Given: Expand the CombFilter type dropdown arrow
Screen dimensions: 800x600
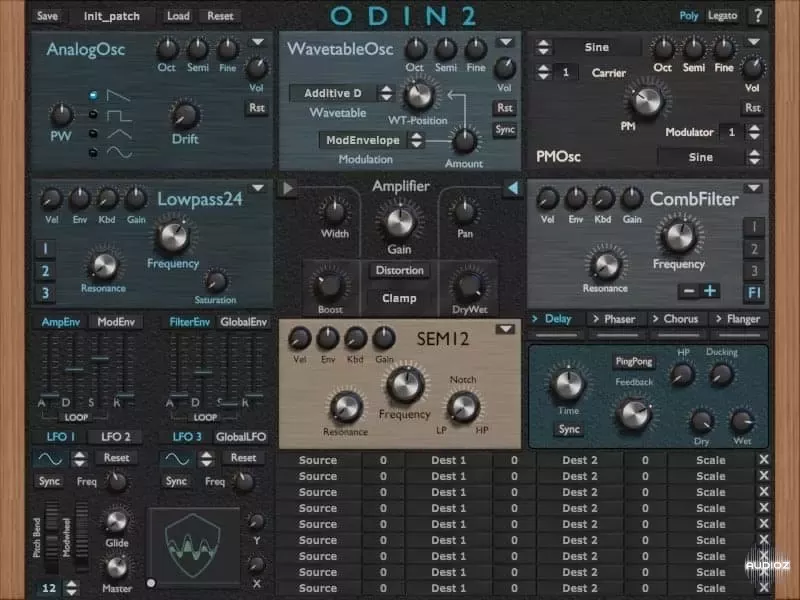Looking at the screenshot, I should click(x=754, y=188).
